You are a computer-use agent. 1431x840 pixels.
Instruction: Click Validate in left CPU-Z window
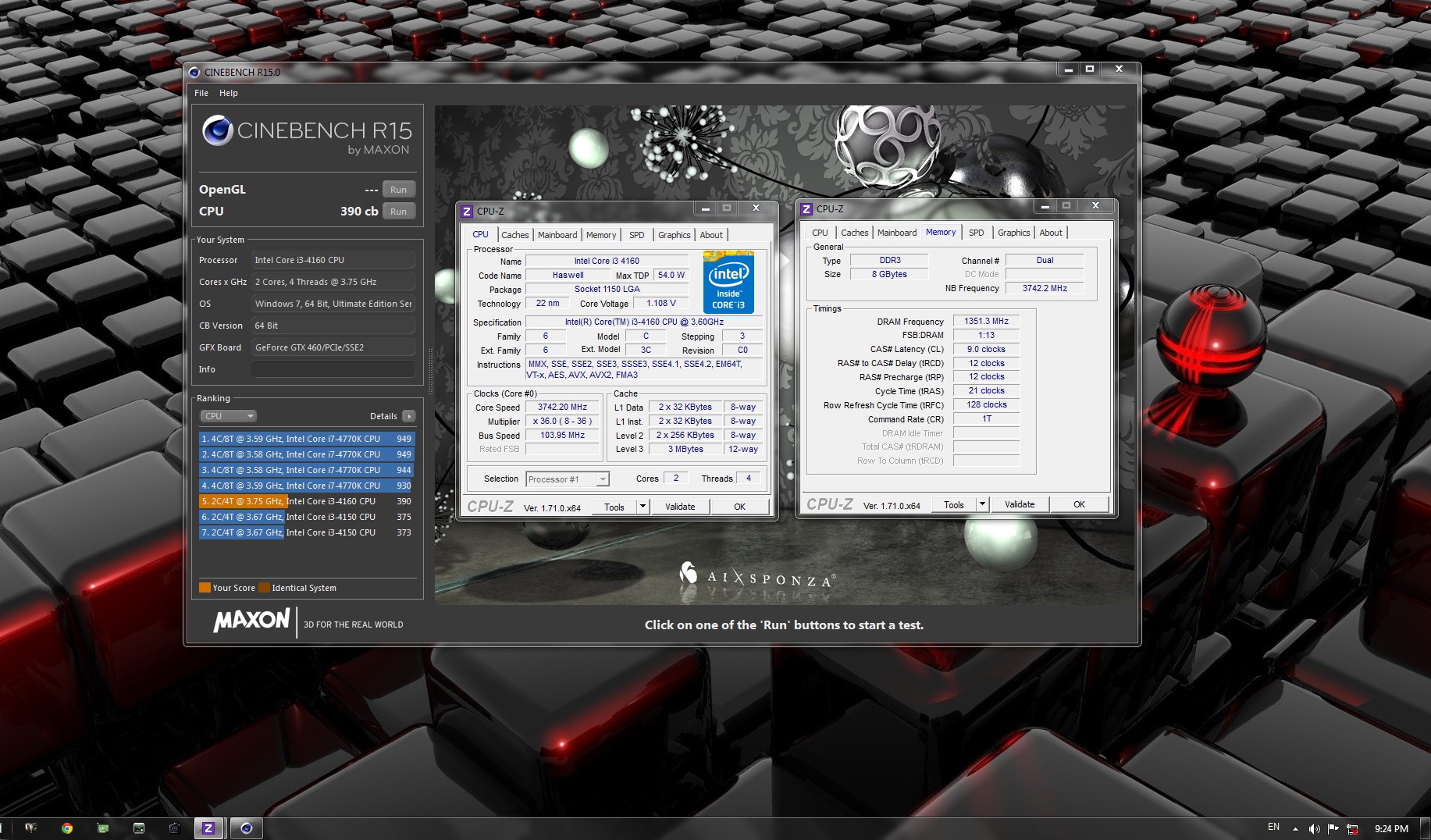coord(680,507)
